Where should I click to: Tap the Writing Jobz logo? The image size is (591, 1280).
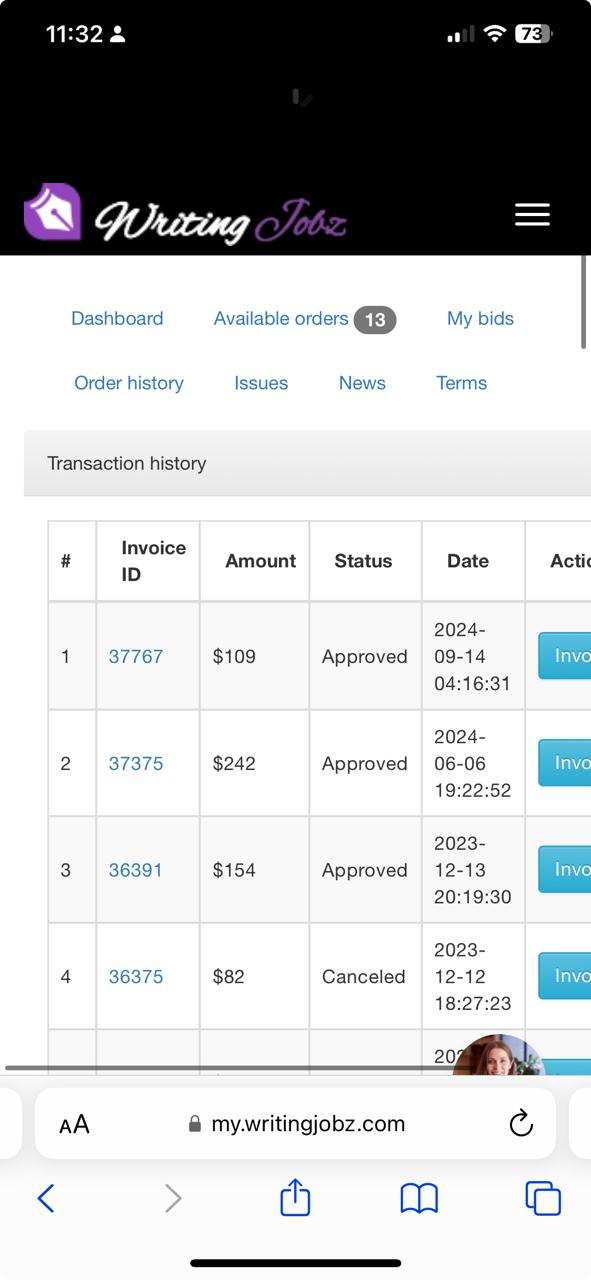186,213
